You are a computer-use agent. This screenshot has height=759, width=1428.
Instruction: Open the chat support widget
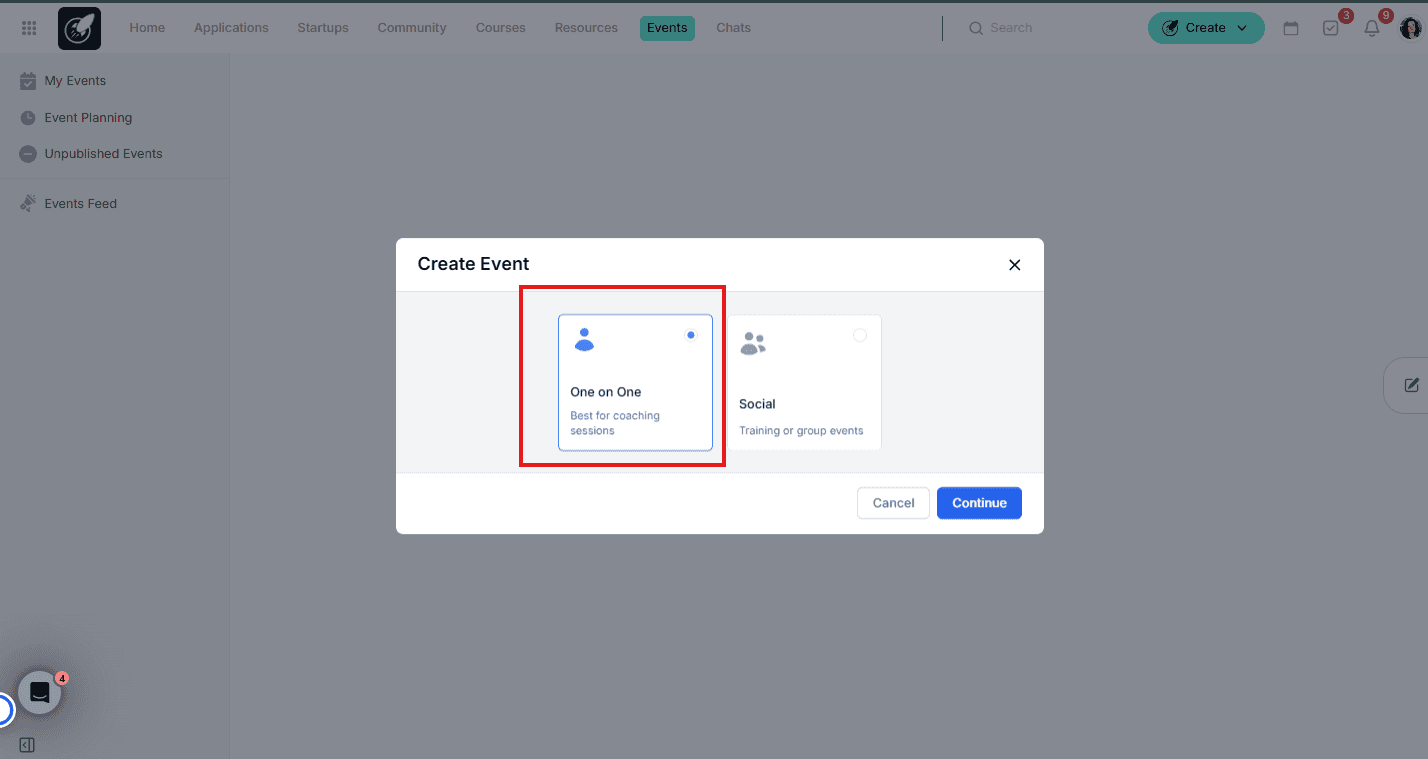tap(40, 692)
